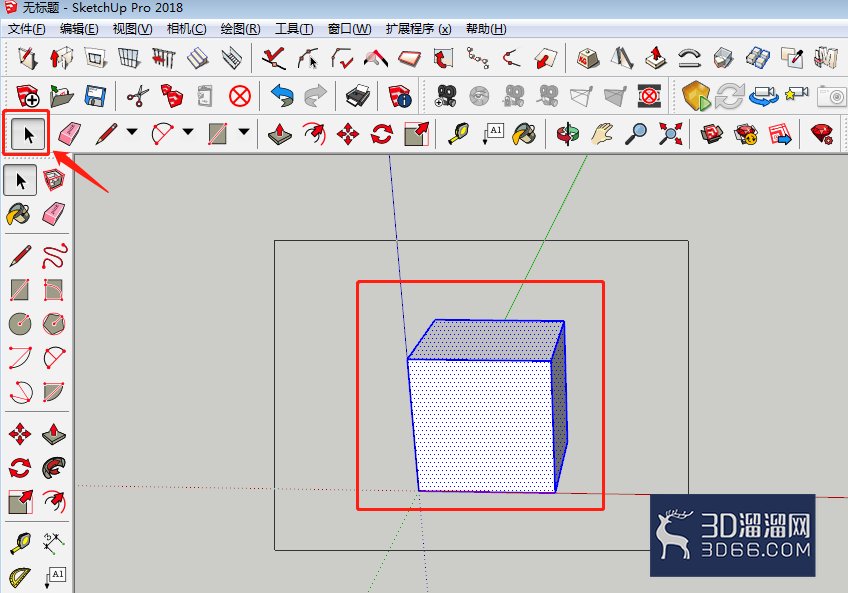Click the Save floppy disk icon
The height and width of the screenshot is (593, 848).
(x=95, y=96)
